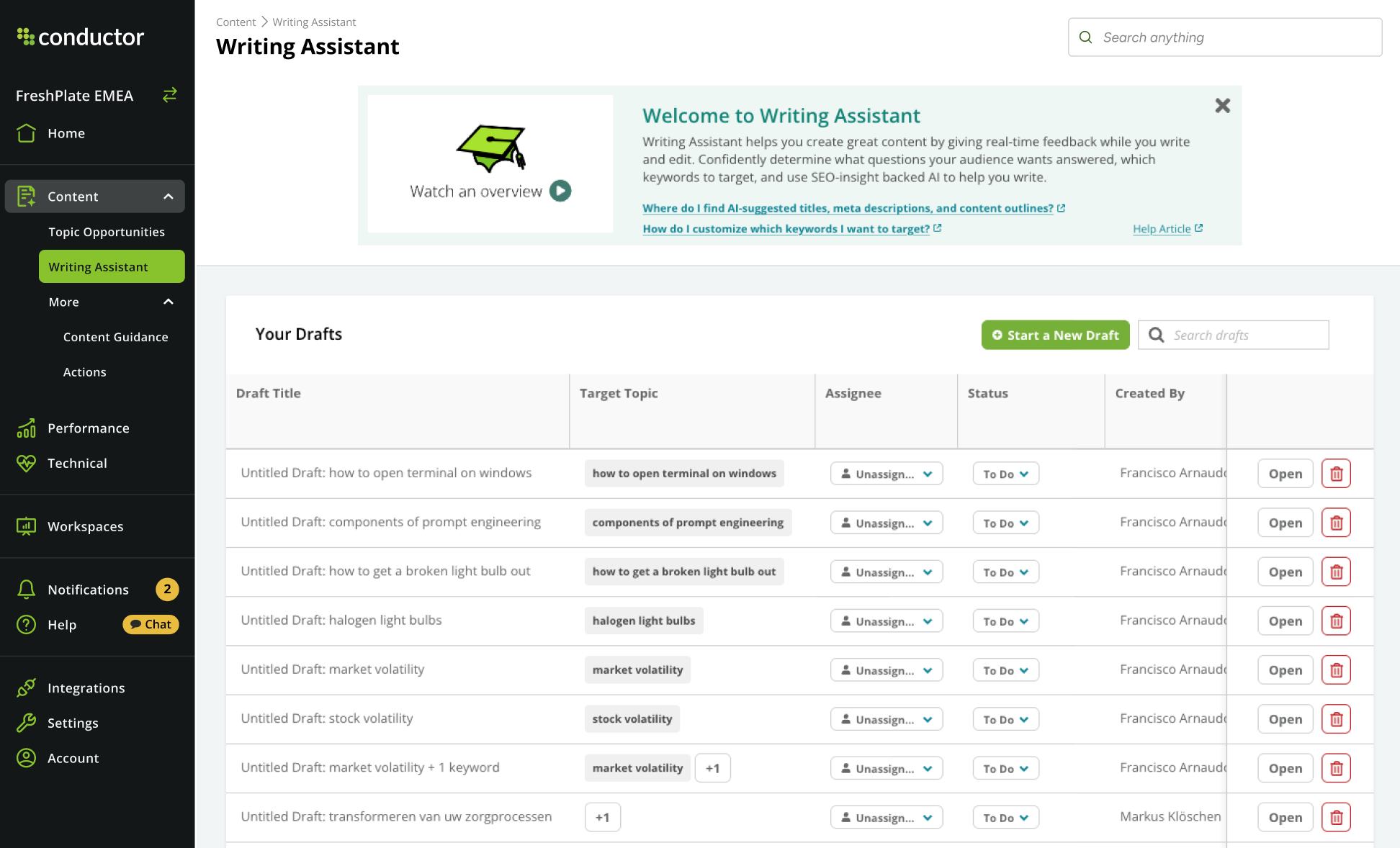This screenshot has width=1400, height=848.
Task: Open Settings wrench icon
Action: click(27, 723)
